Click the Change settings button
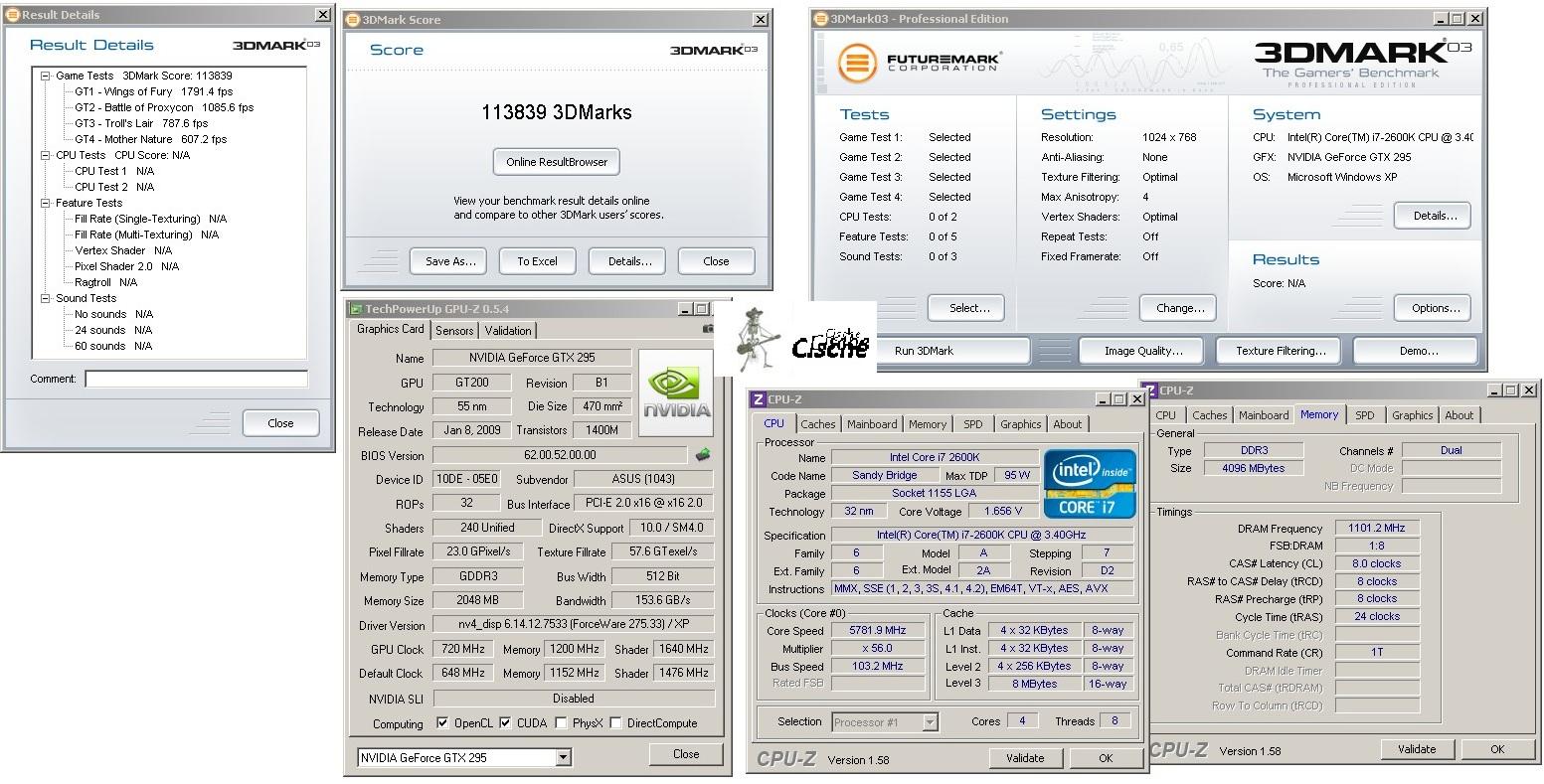Viewport: 1544px width, 784px height. [x=1180, y=308]
